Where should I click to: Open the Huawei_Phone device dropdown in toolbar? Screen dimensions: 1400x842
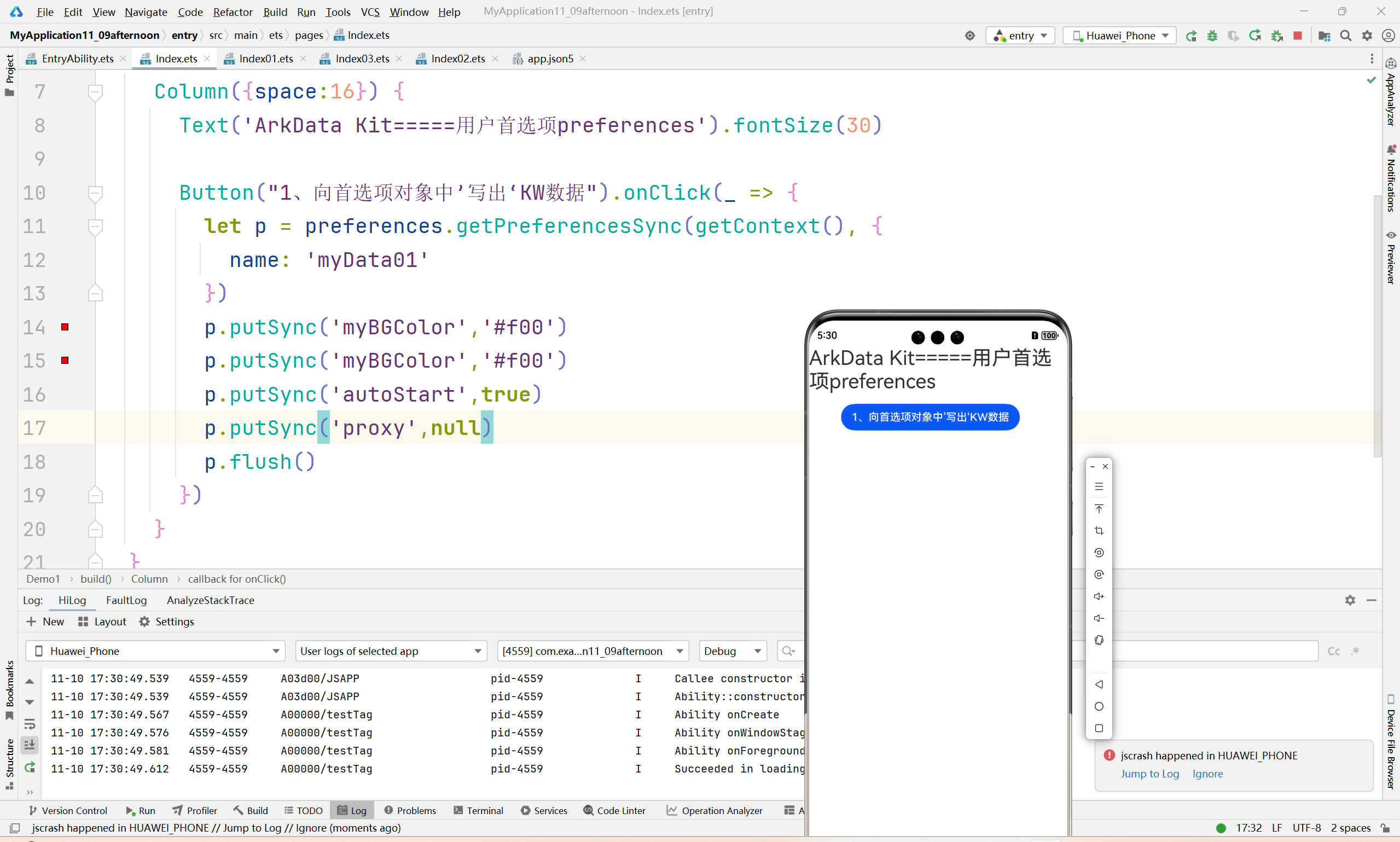pos(1119,36)
